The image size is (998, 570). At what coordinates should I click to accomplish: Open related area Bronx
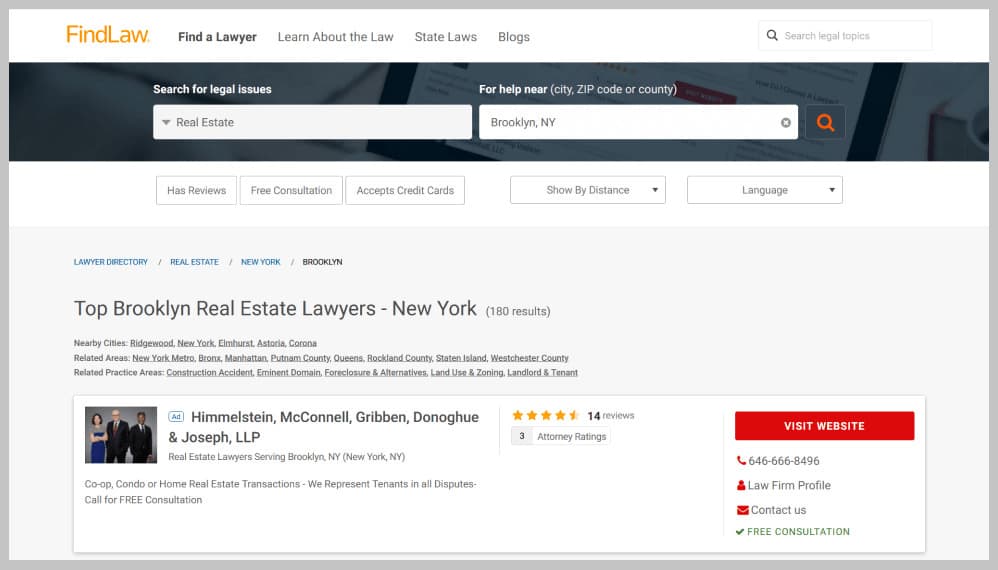tap(209, 358)
